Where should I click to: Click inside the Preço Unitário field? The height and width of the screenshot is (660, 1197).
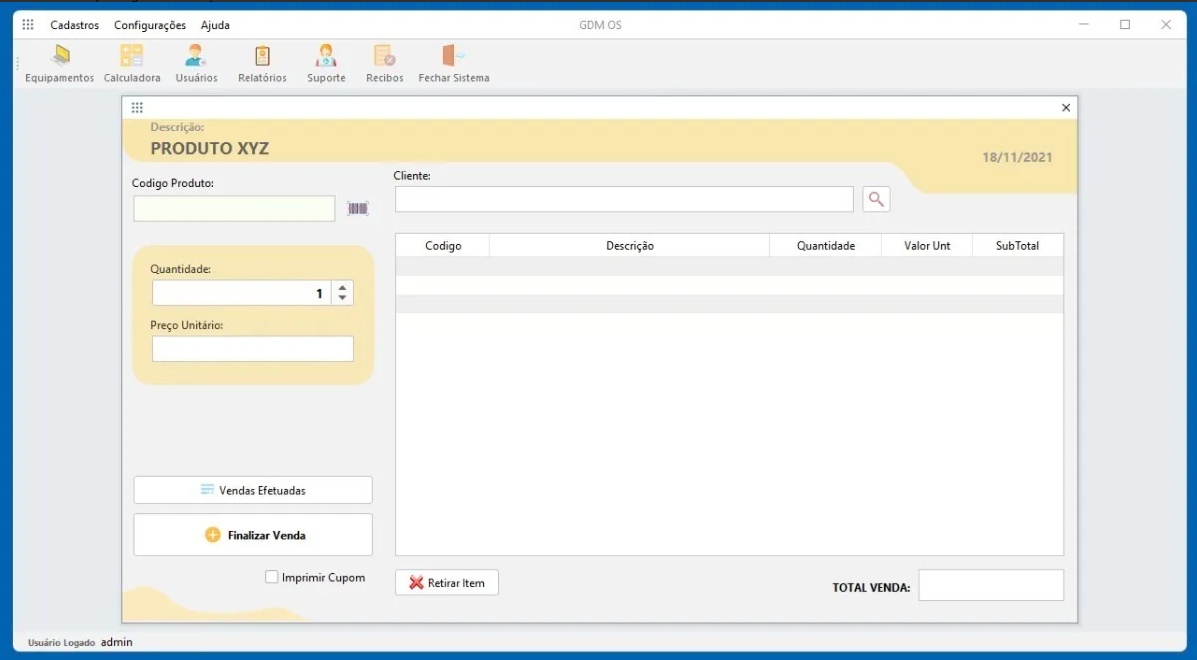click(x=252, y=348)
